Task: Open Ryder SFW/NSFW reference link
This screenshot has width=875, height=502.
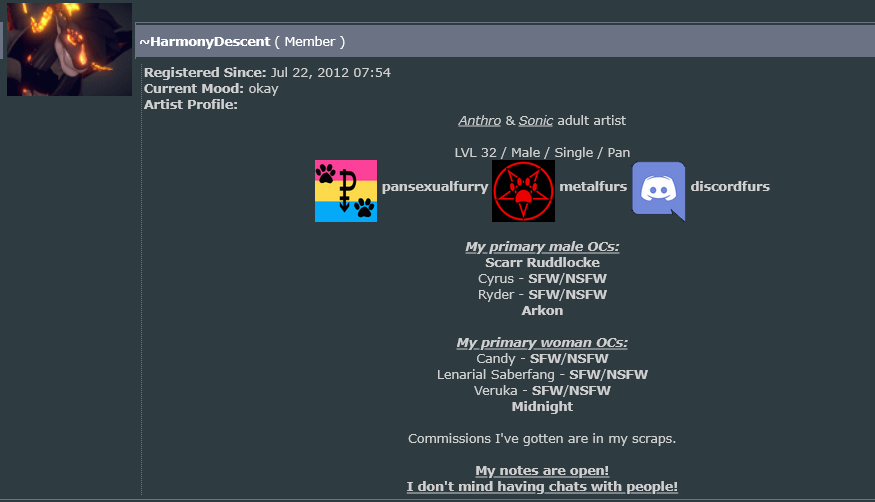Action: 567,295
